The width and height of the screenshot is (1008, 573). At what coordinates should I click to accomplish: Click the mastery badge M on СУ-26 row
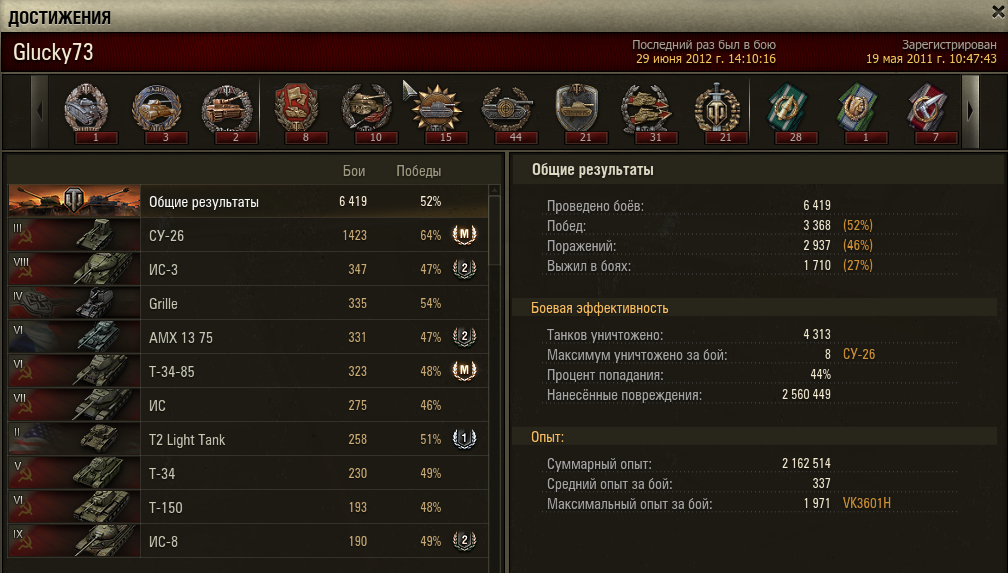click(x=464, y=235)
